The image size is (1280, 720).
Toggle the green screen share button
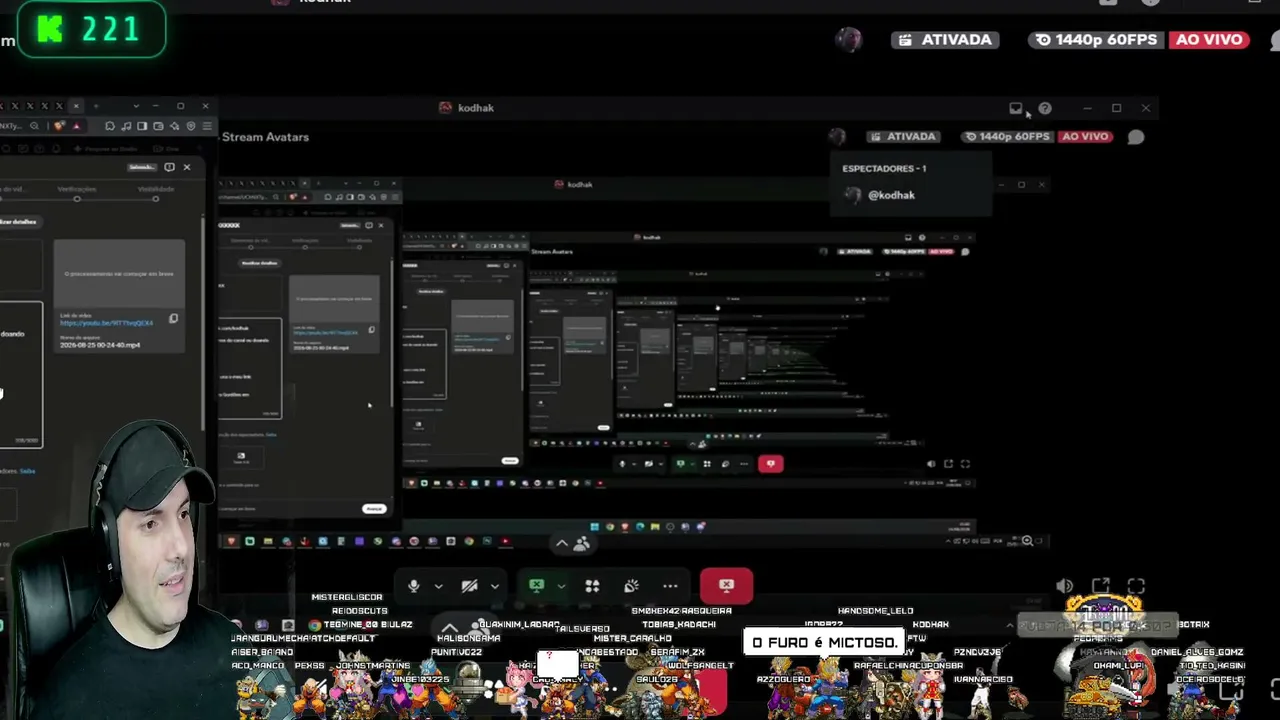click(537, 586)
